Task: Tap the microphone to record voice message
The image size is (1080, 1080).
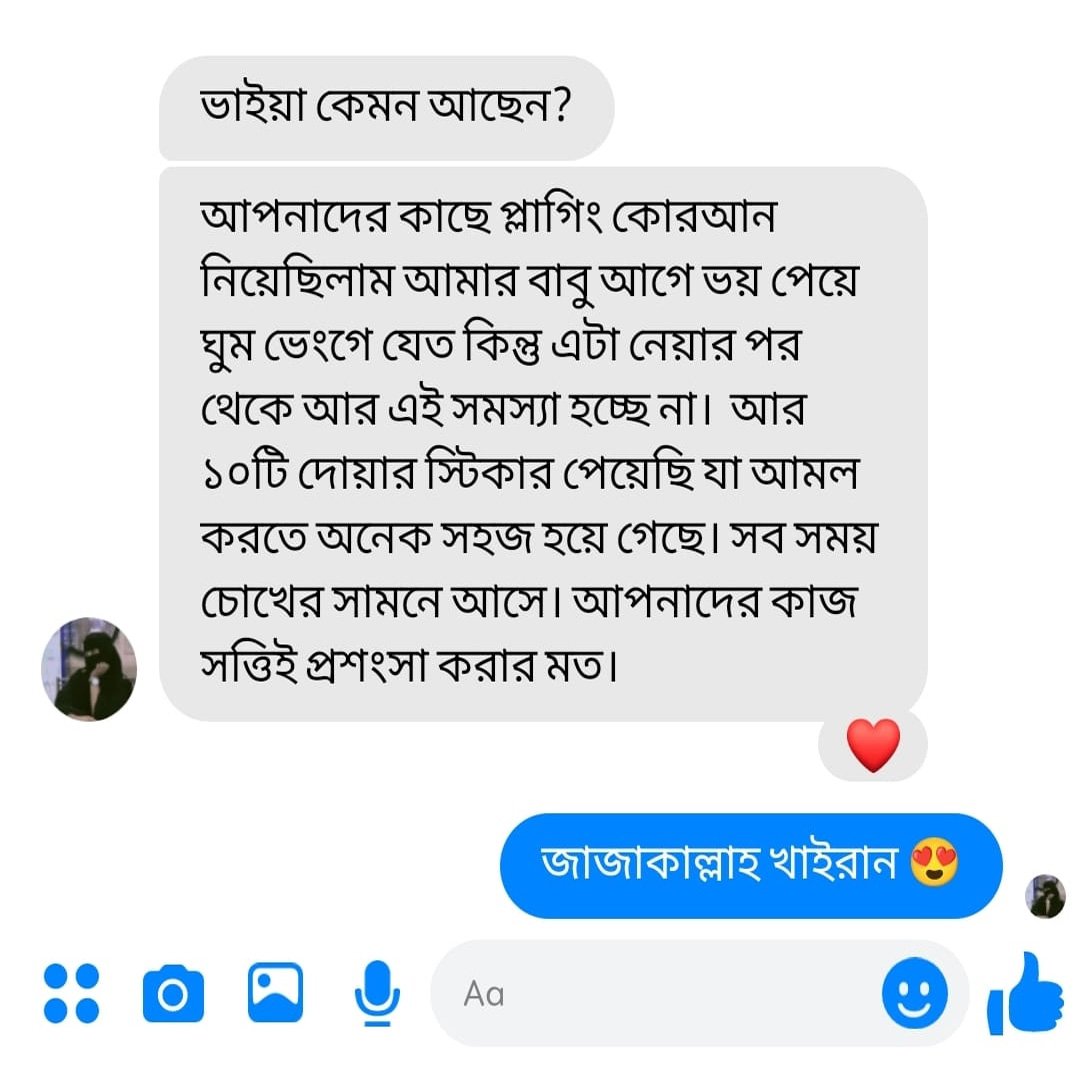Action: [x=377, y=993]
